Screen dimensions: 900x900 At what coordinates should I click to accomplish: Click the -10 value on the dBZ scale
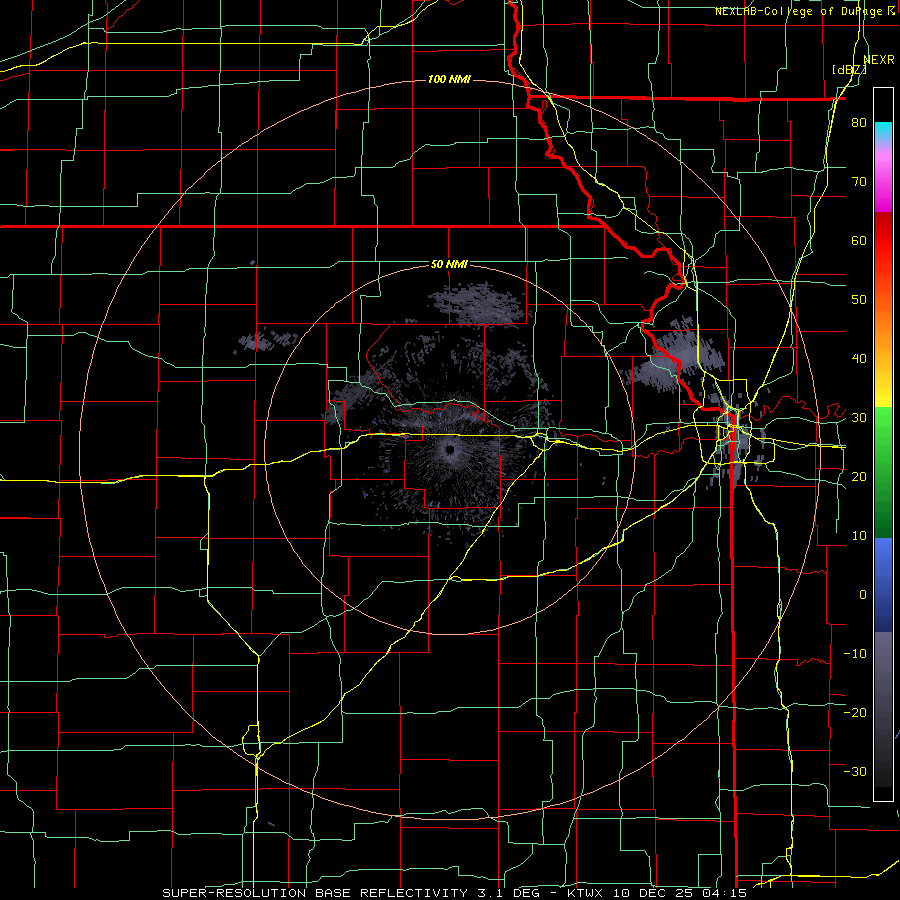855,654
